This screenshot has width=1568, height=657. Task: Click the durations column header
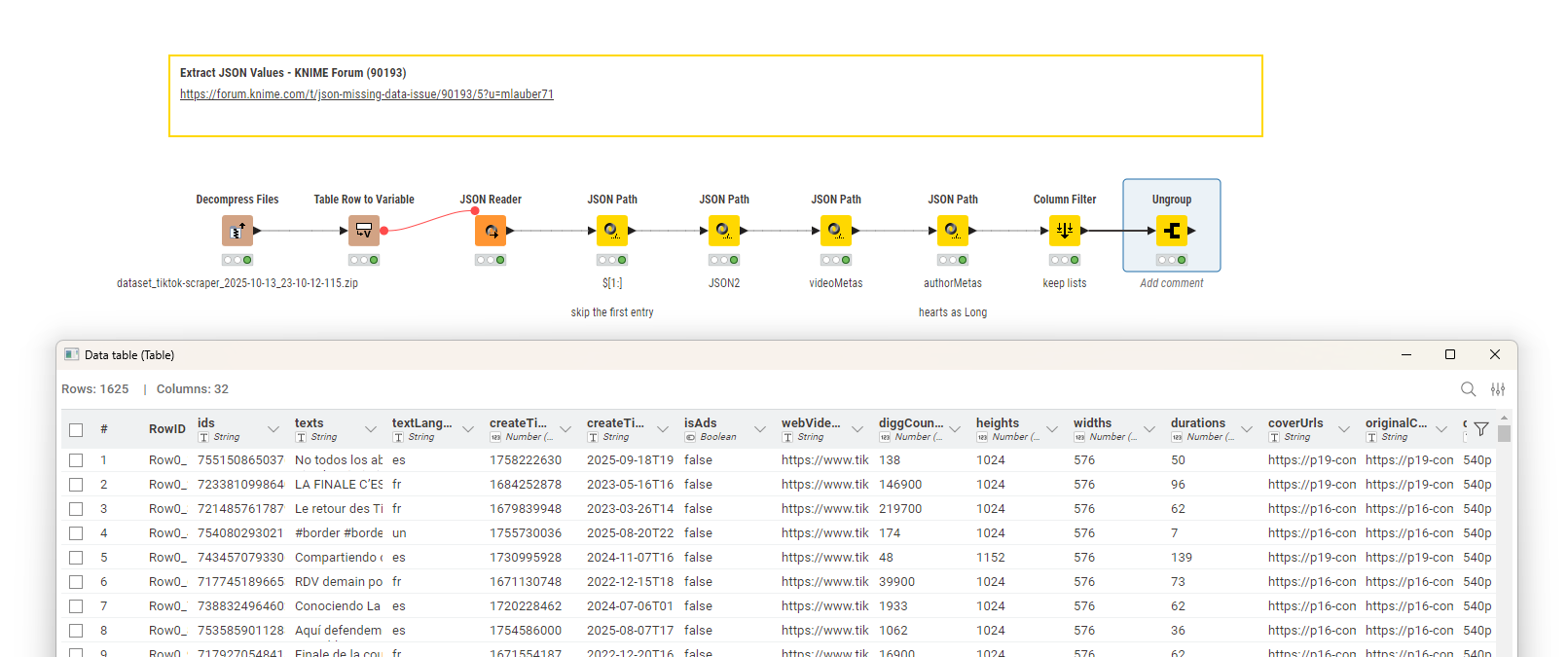[x=1197, y=423]
